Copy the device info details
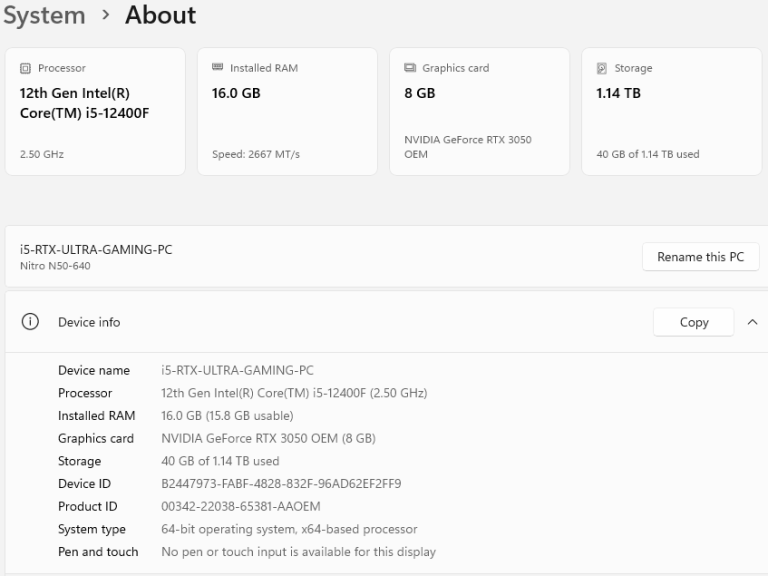Image resolution: width=768 pixels, height=576 pixels. (x=694, y=322)
